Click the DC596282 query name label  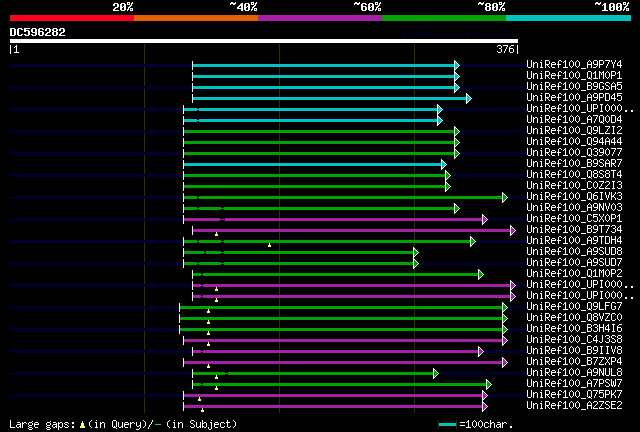[38, 32]
